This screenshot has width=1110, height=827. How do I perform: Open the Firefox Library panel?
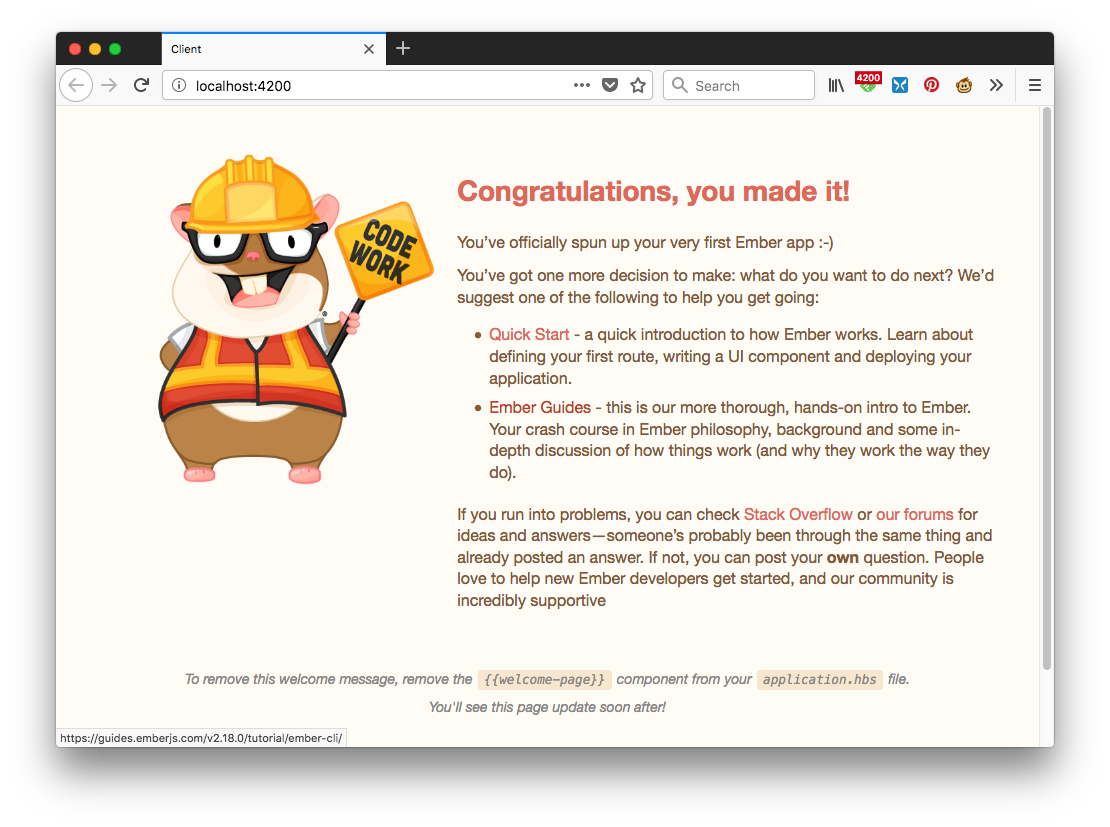836,85
